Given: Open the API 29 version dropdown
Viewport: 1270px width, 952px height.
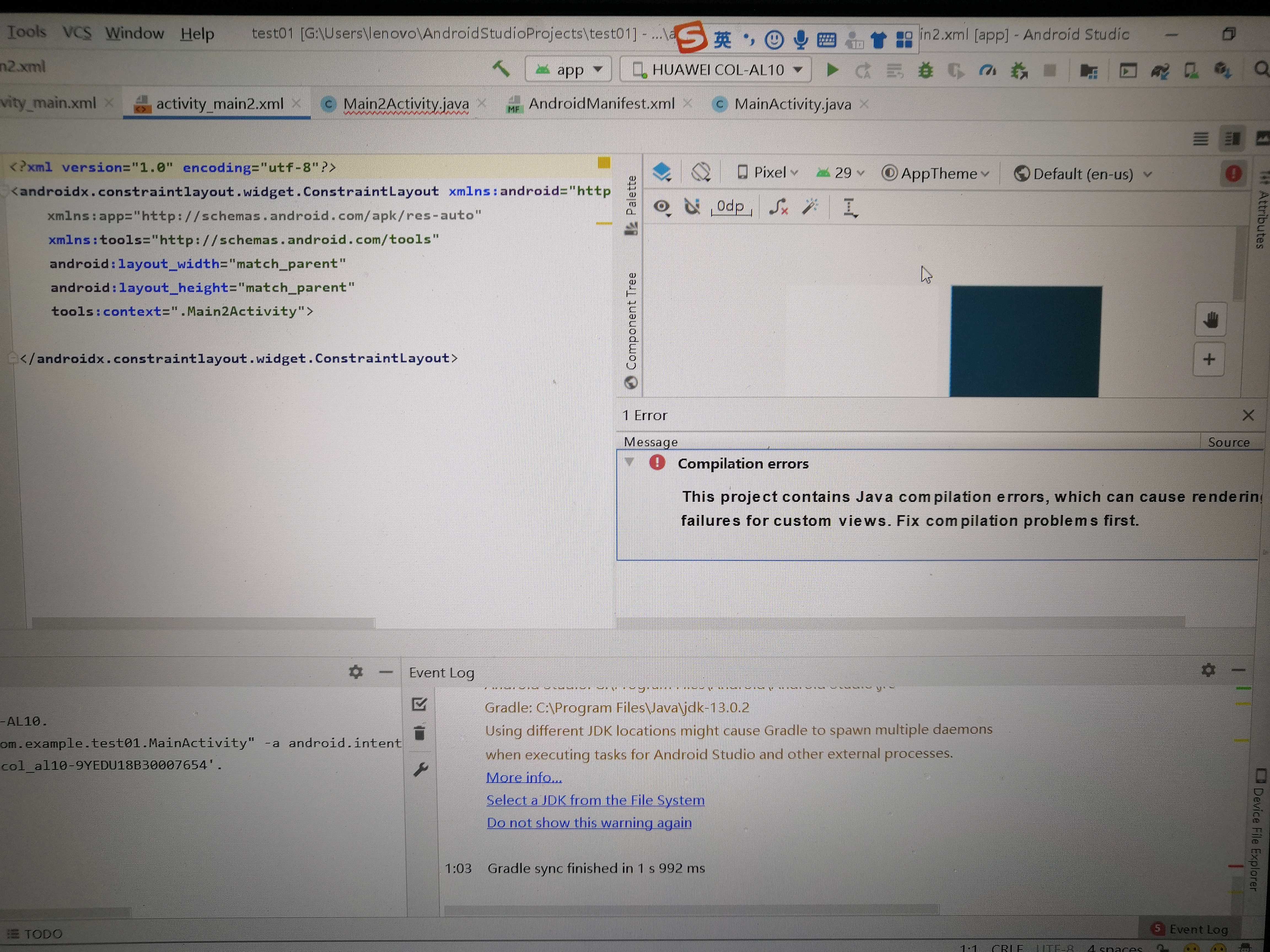Looking at the screenshot, I should tap(840, 173).
